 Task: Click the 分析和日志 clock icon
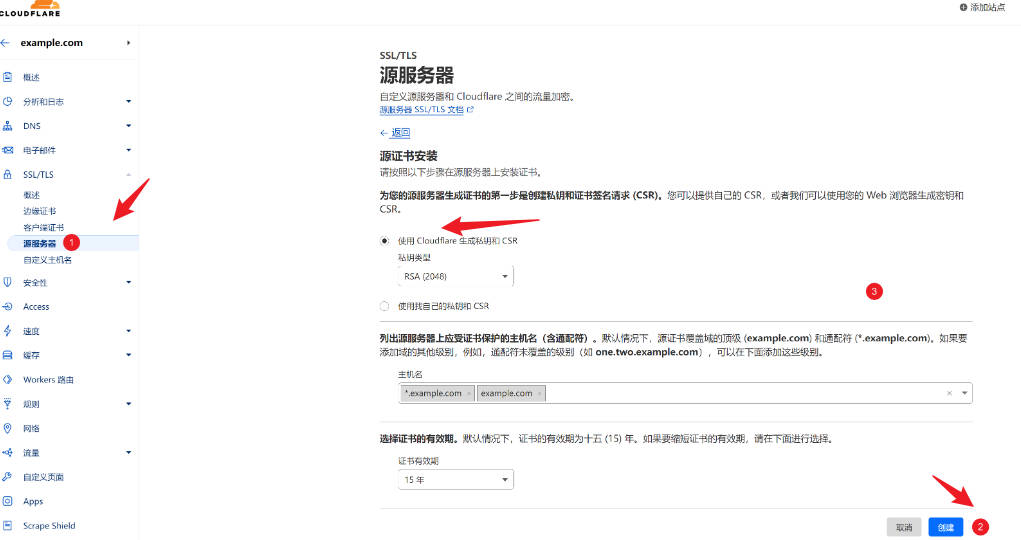[x=7, y=101]
